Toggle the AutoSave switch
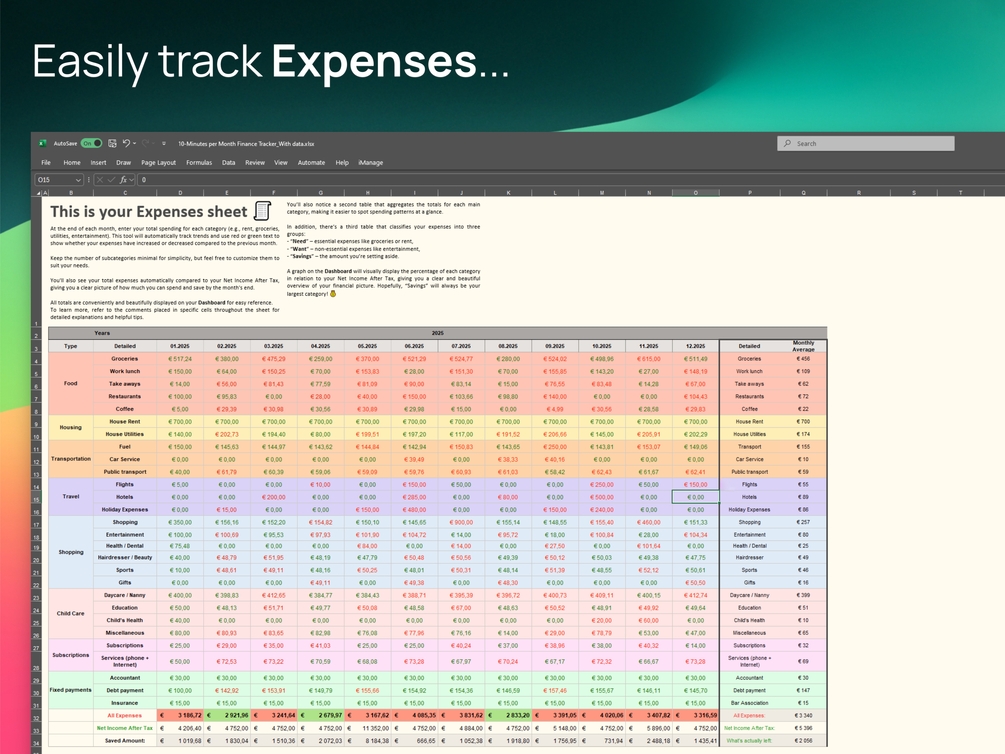The height and width of the screenshot is (754, 1005). tap(92, 143)
